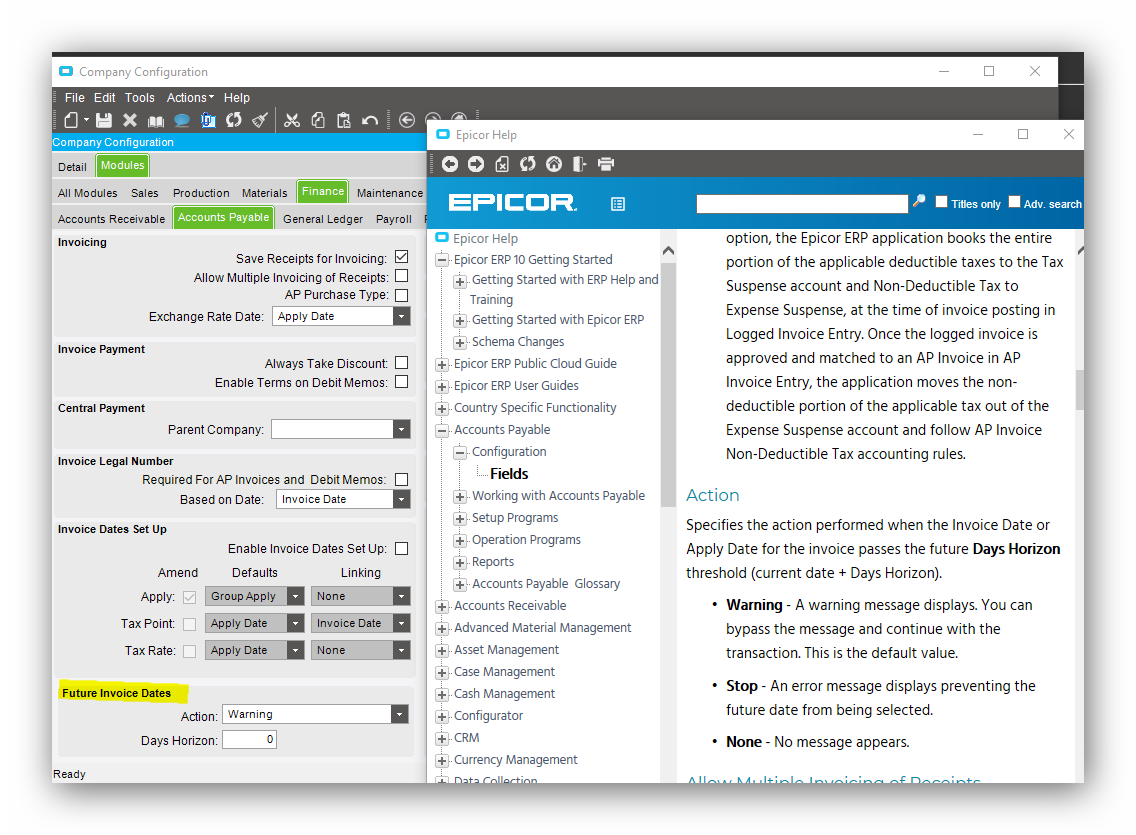
Task: Open Cash Management help topic
Action: click(x=504, y=694)
